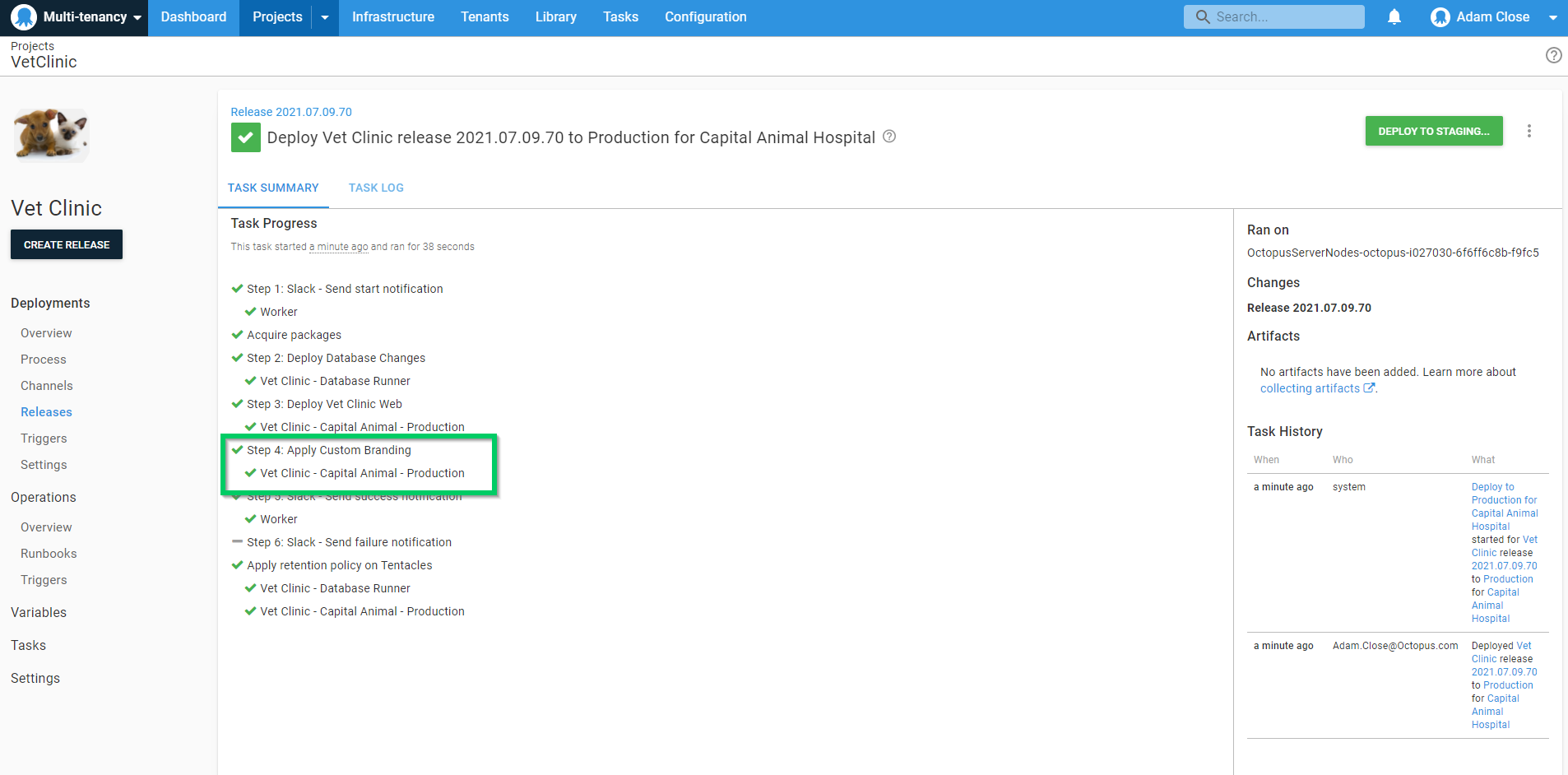Click the Release 2021.07.09.70 breadcrumb link

tap(290, 112)
